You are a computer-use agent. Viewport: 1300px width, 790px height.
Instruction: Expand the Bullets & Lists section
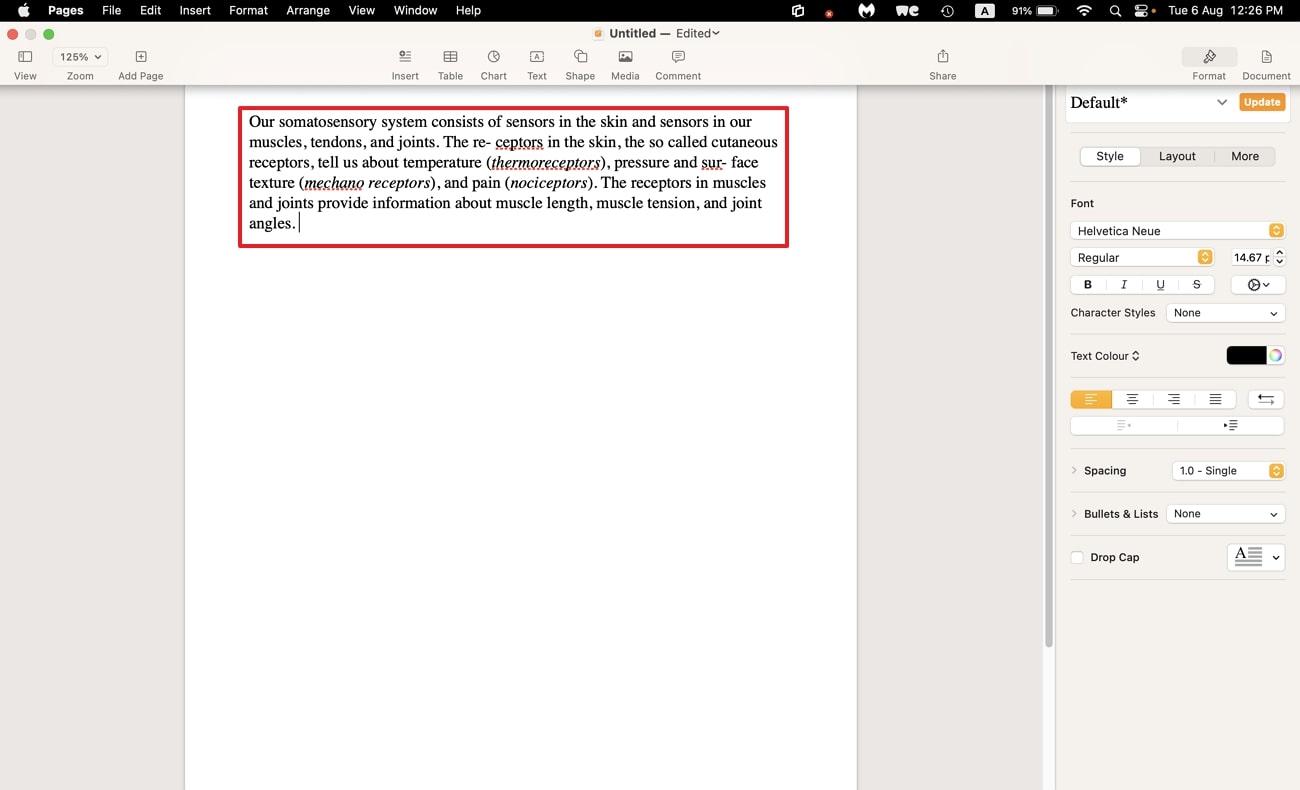pos(1075,514)
